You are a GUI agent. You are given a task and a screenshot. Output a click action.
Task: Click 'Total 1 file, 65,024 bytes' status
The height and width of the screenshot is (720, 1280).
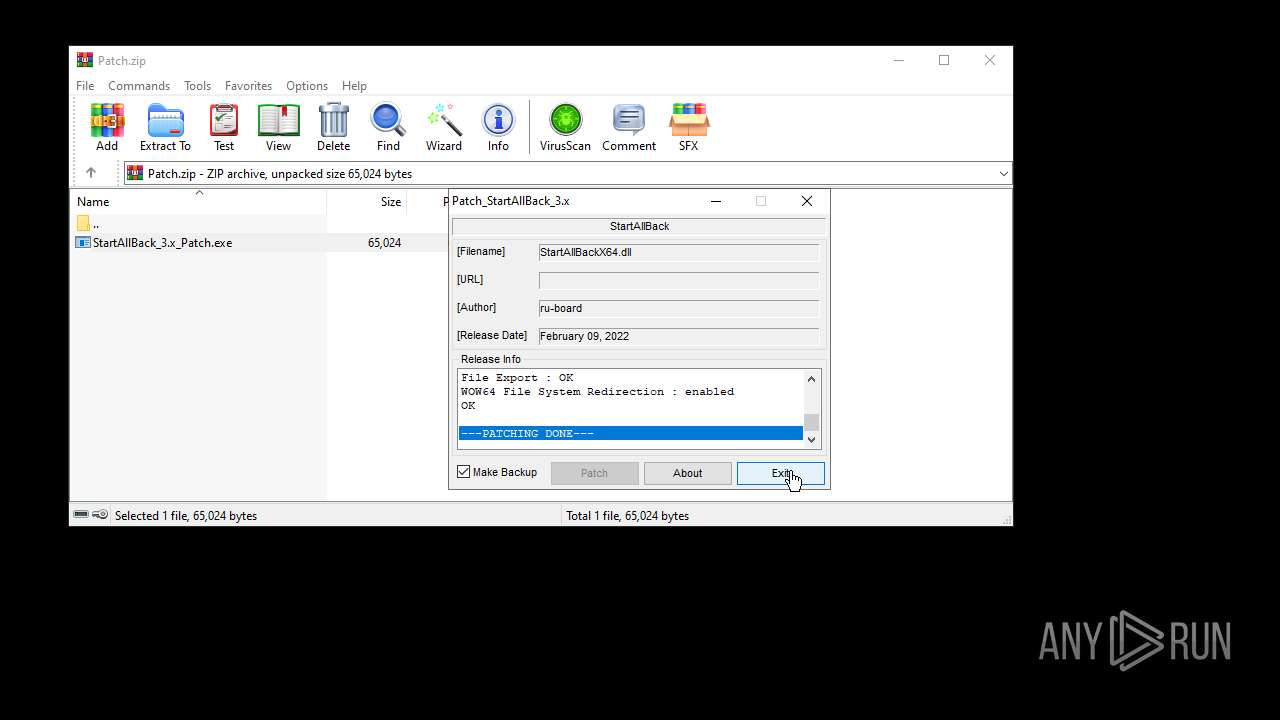click(x=627, y=515)
